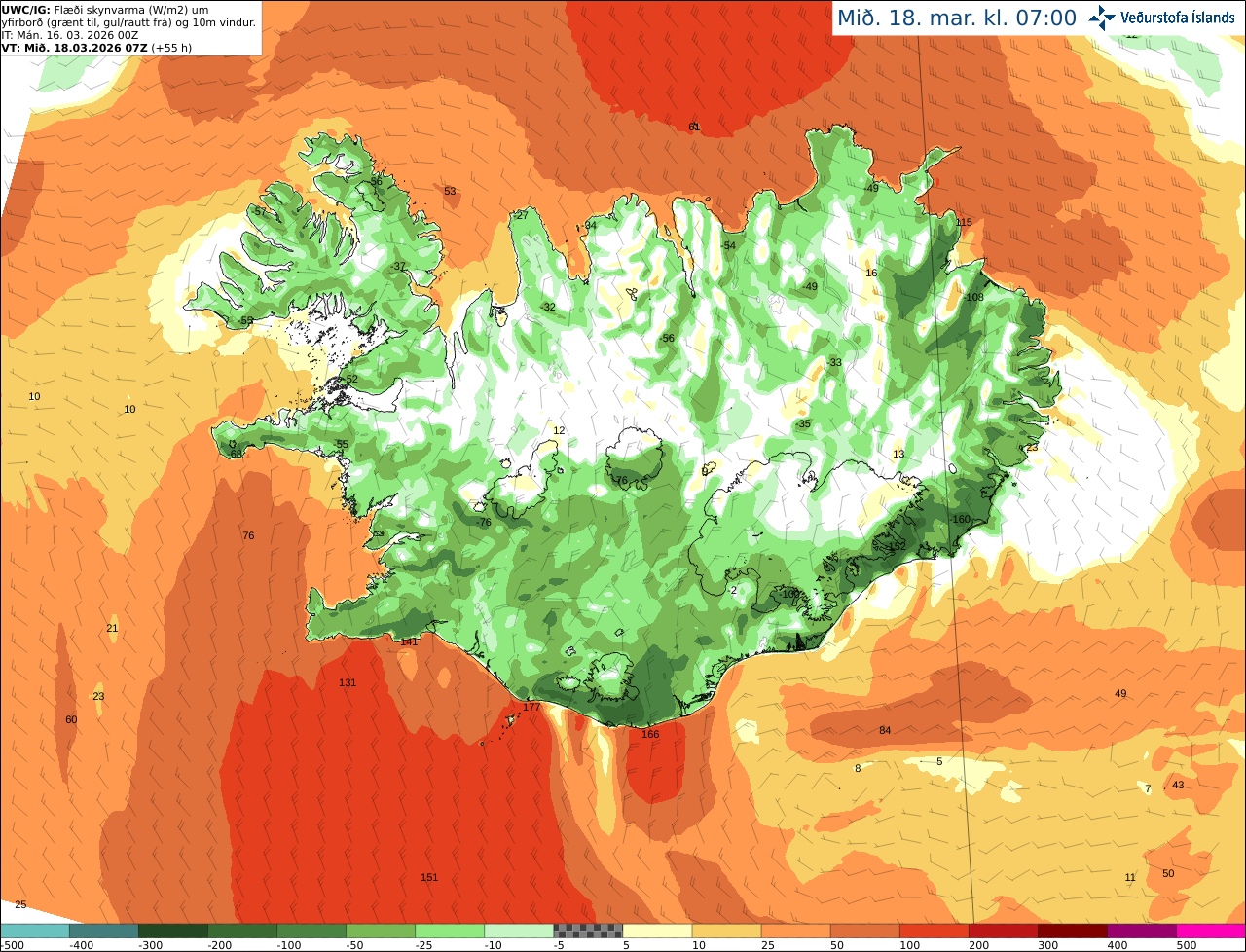Viewport: 1246px width, 952px height.
Task: Click the map value -37 on the map
Action: tap(398, 266)
